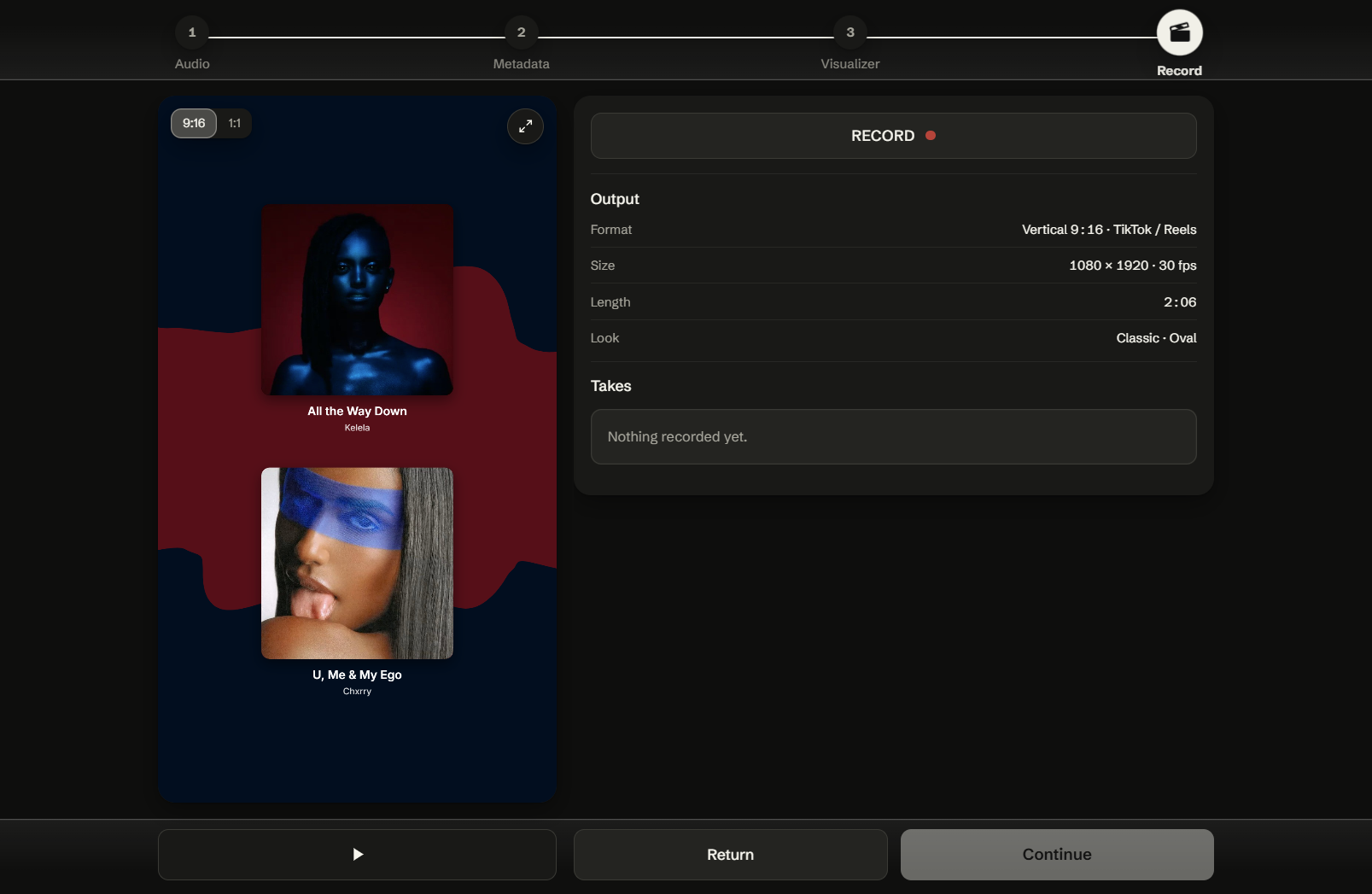Click the All the Way Down cover art
This screenshot has width=1372, height=894.
(357, 300)
